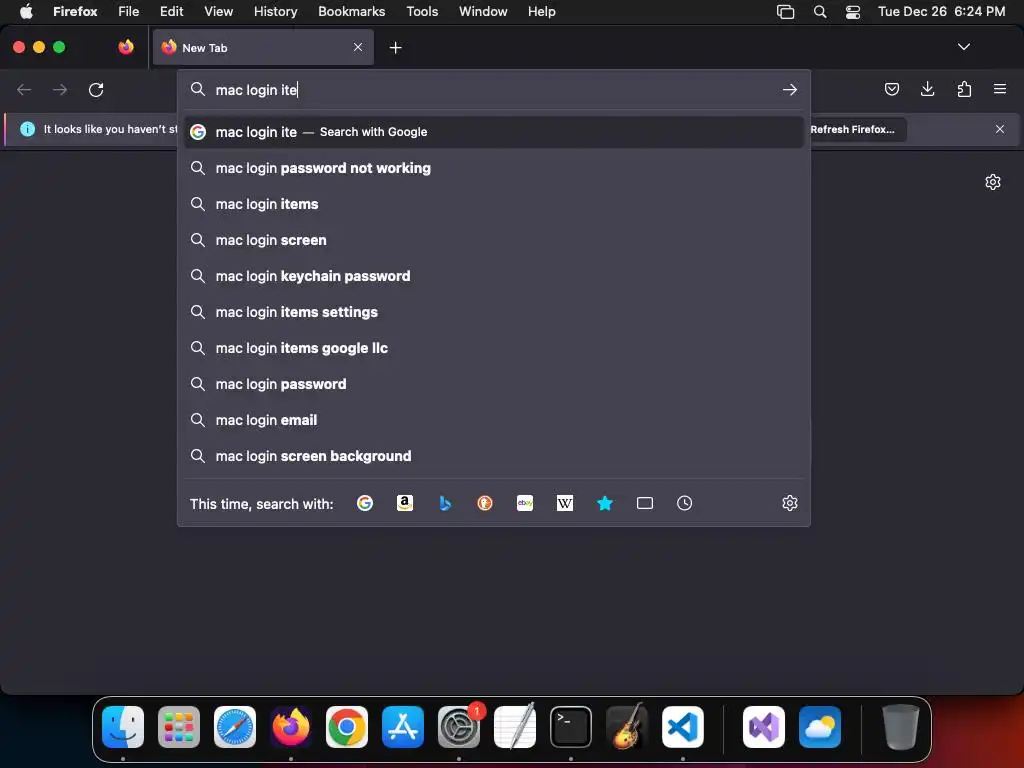Search Bookmarks using the star icon
The height and width of the screenshot is (768, 1024).
(605, 503)
